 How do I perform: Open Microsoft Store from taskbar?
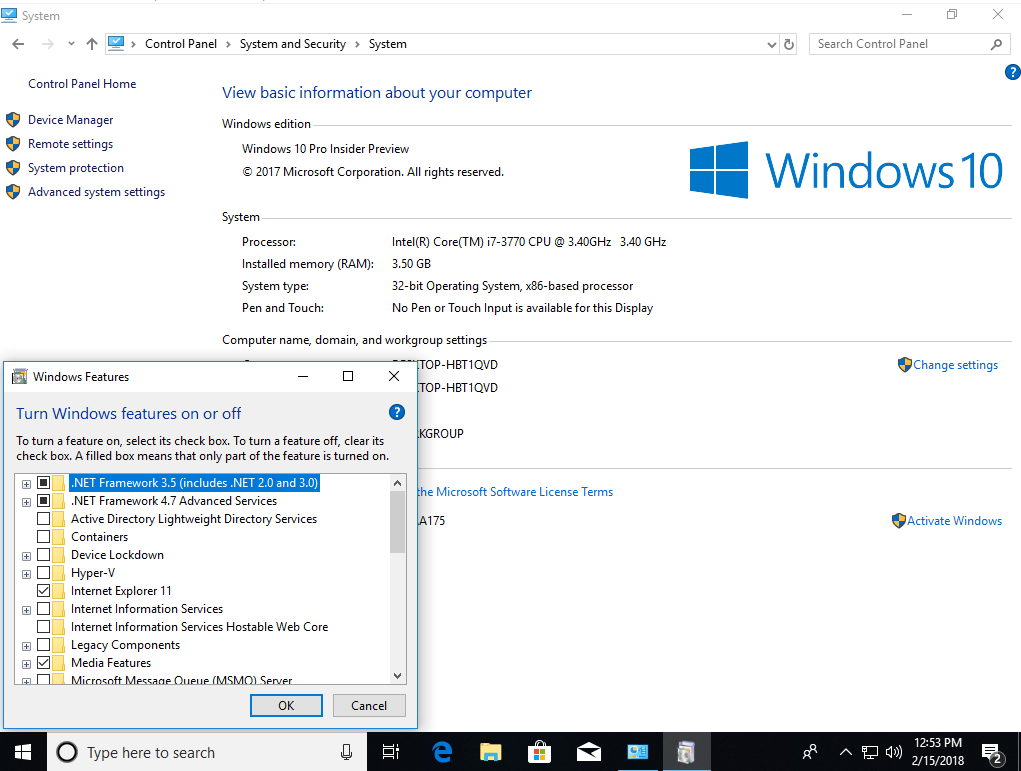click(x=539, y=752)
